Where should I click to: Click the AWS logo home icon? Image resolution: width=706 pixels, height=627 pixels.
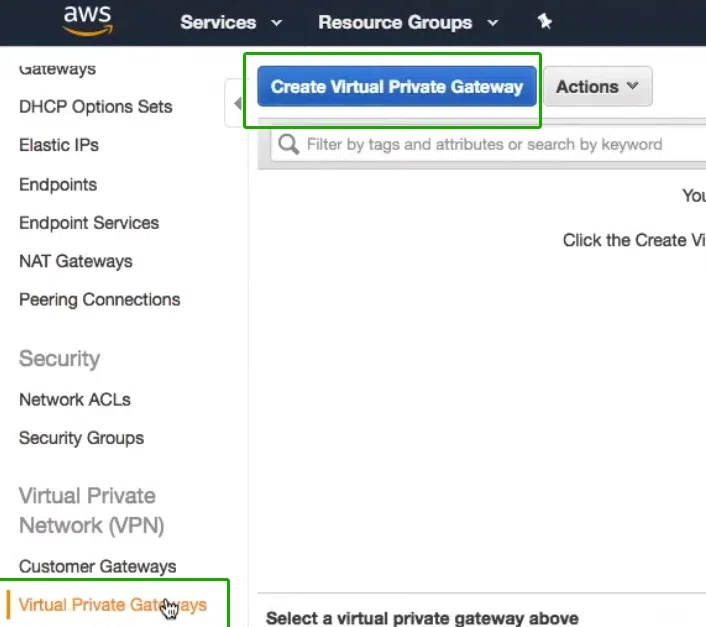pyautogui.click(x=88, y=21)
